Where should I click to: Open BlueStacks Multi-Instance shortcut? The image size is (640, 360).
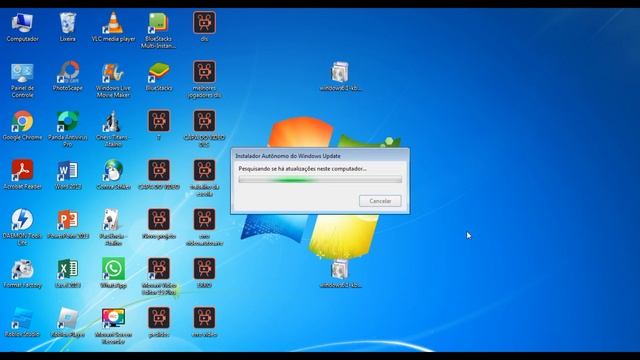click(x=159, y=31)
